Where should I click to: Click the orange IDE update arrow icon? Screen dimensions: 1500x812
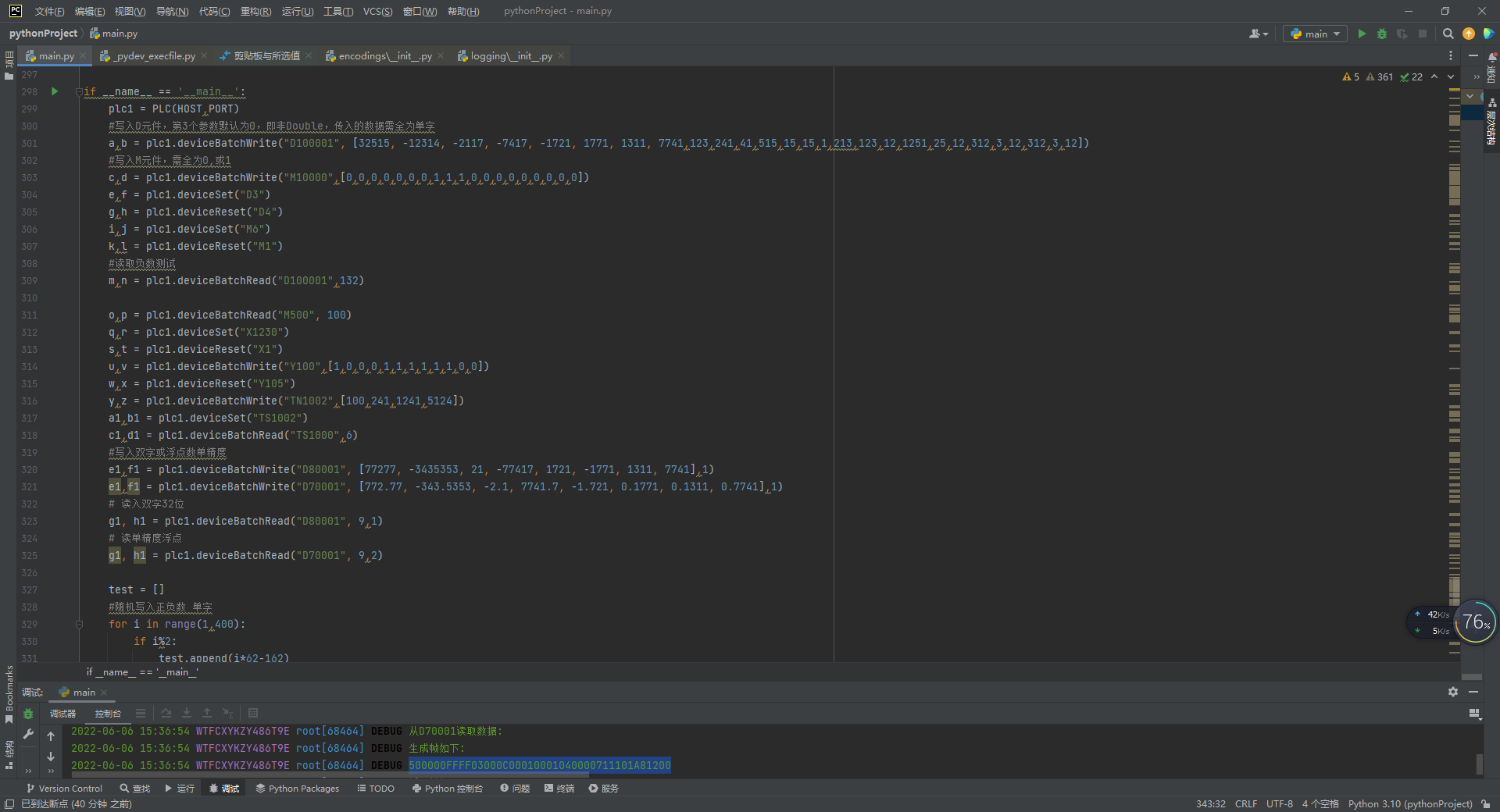click(1469, 34)
